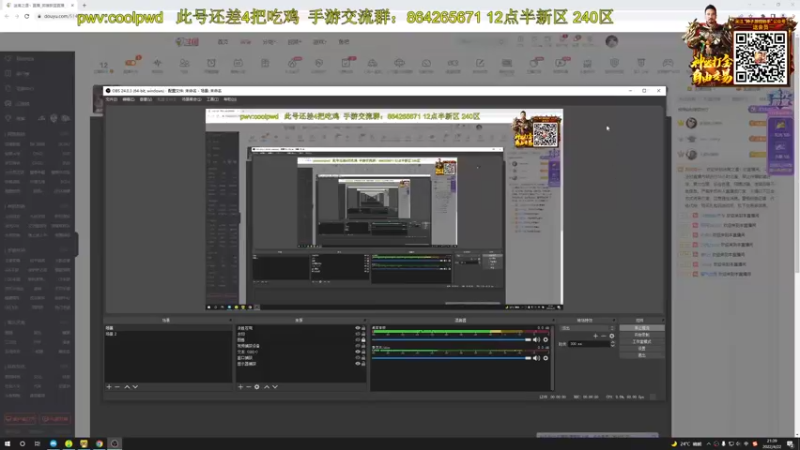Click 停止推流 button in OBS controls

(x=642, y=328)
